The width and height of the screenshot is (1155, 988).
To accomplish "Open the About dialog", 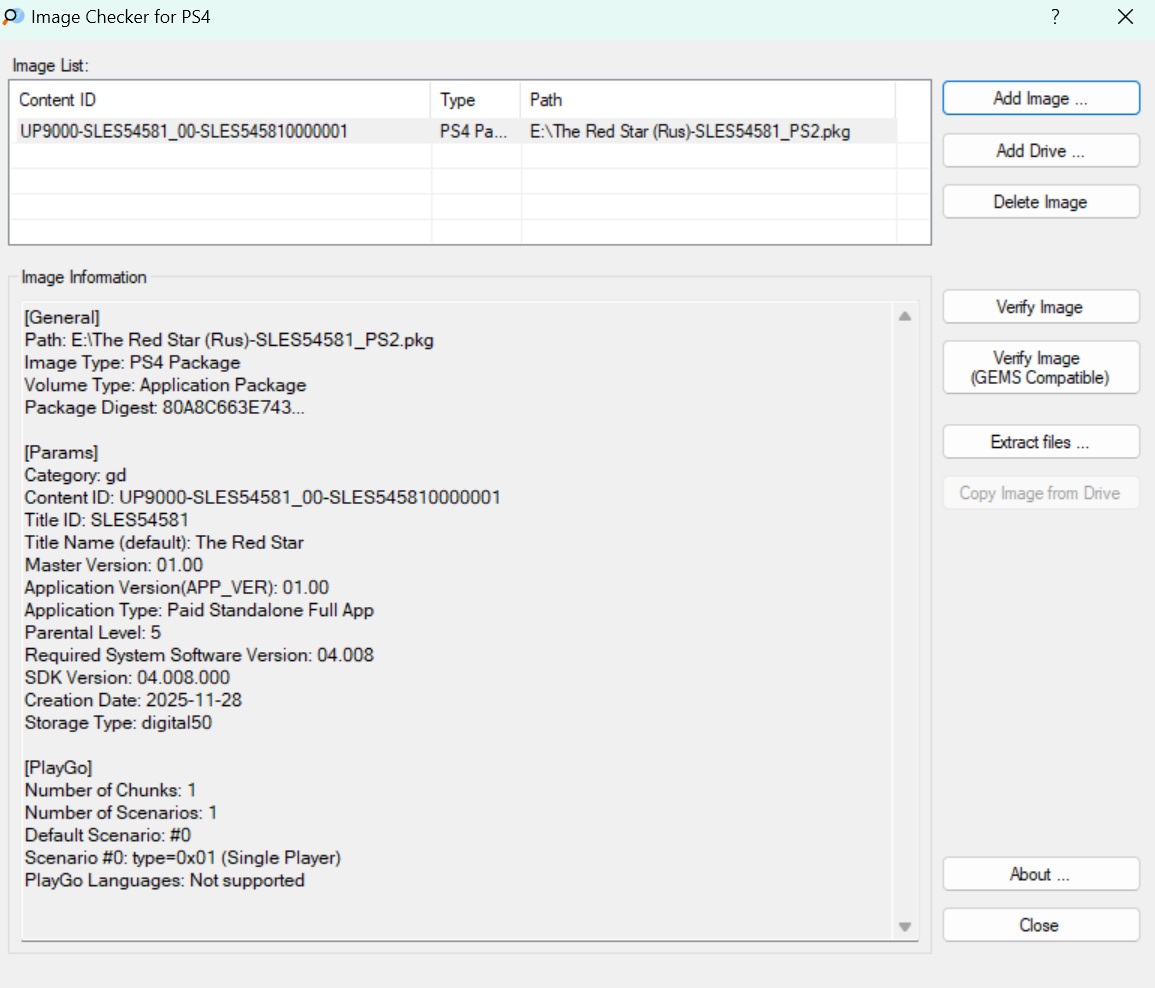I will tap(1040, 874).
